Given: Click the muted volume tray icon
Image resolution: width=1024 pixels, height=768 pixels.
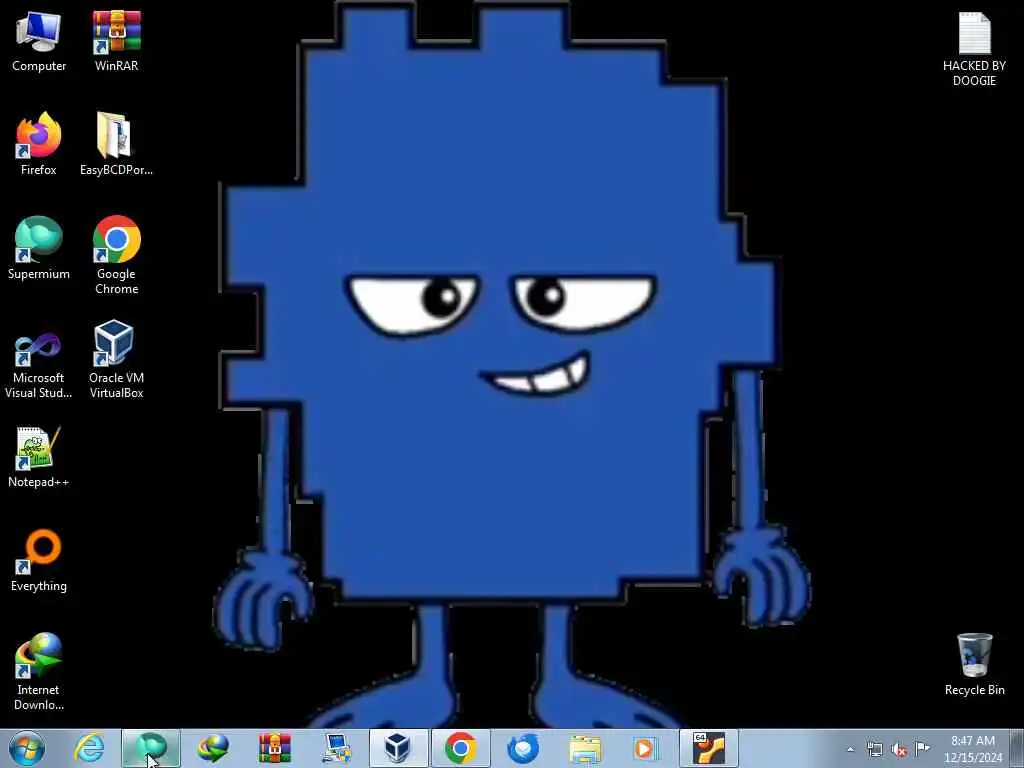Looking at the screenshot, I should click(899, 749).
